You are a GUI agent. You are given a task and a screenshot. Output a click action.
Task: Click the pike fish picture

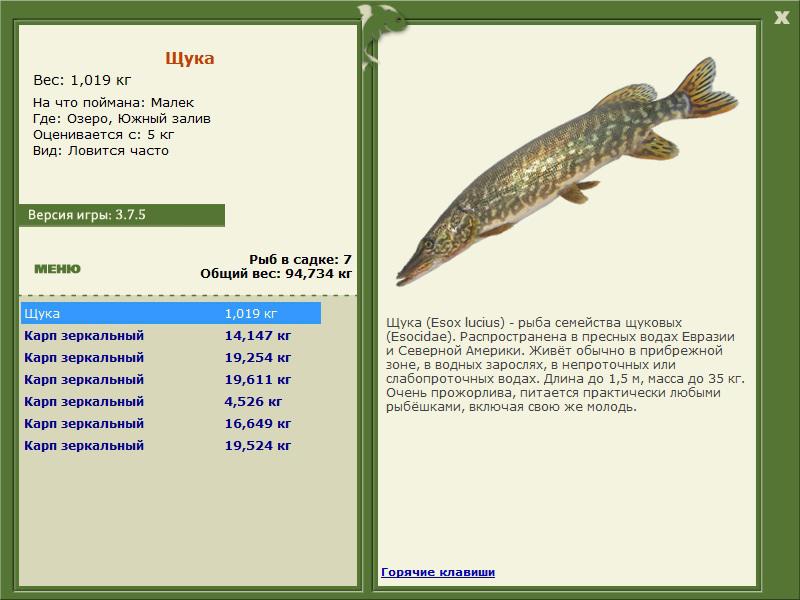click(x=566, y=171)
